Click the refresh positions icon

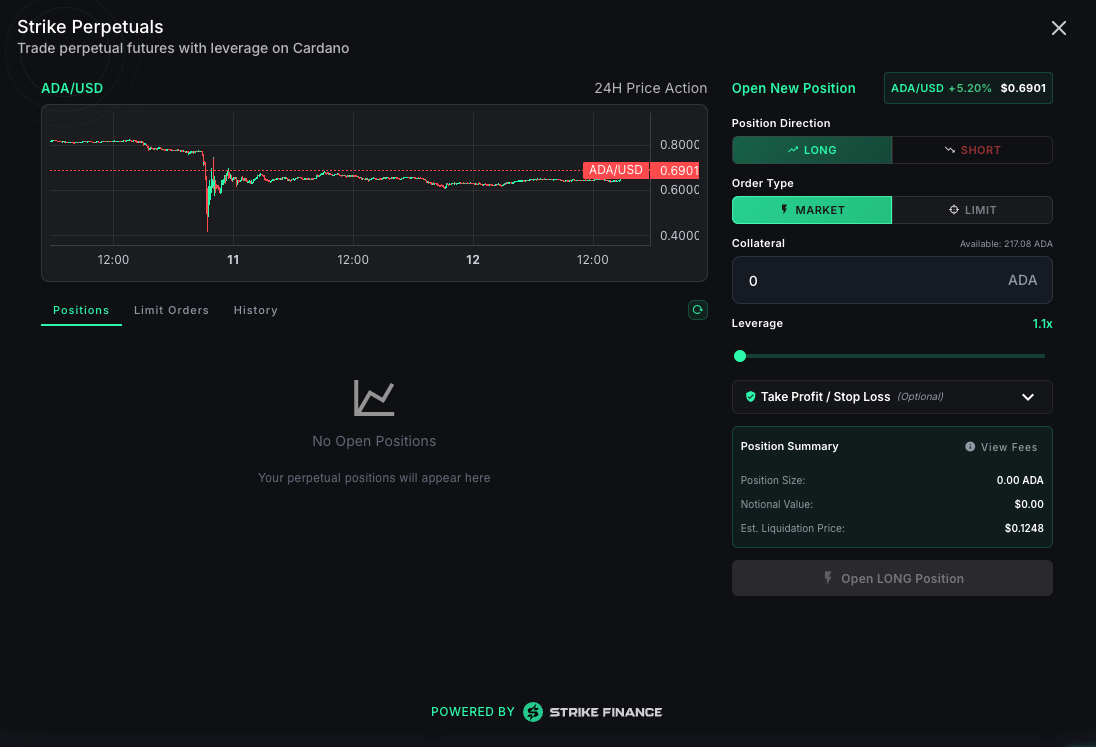click(698, 310)
